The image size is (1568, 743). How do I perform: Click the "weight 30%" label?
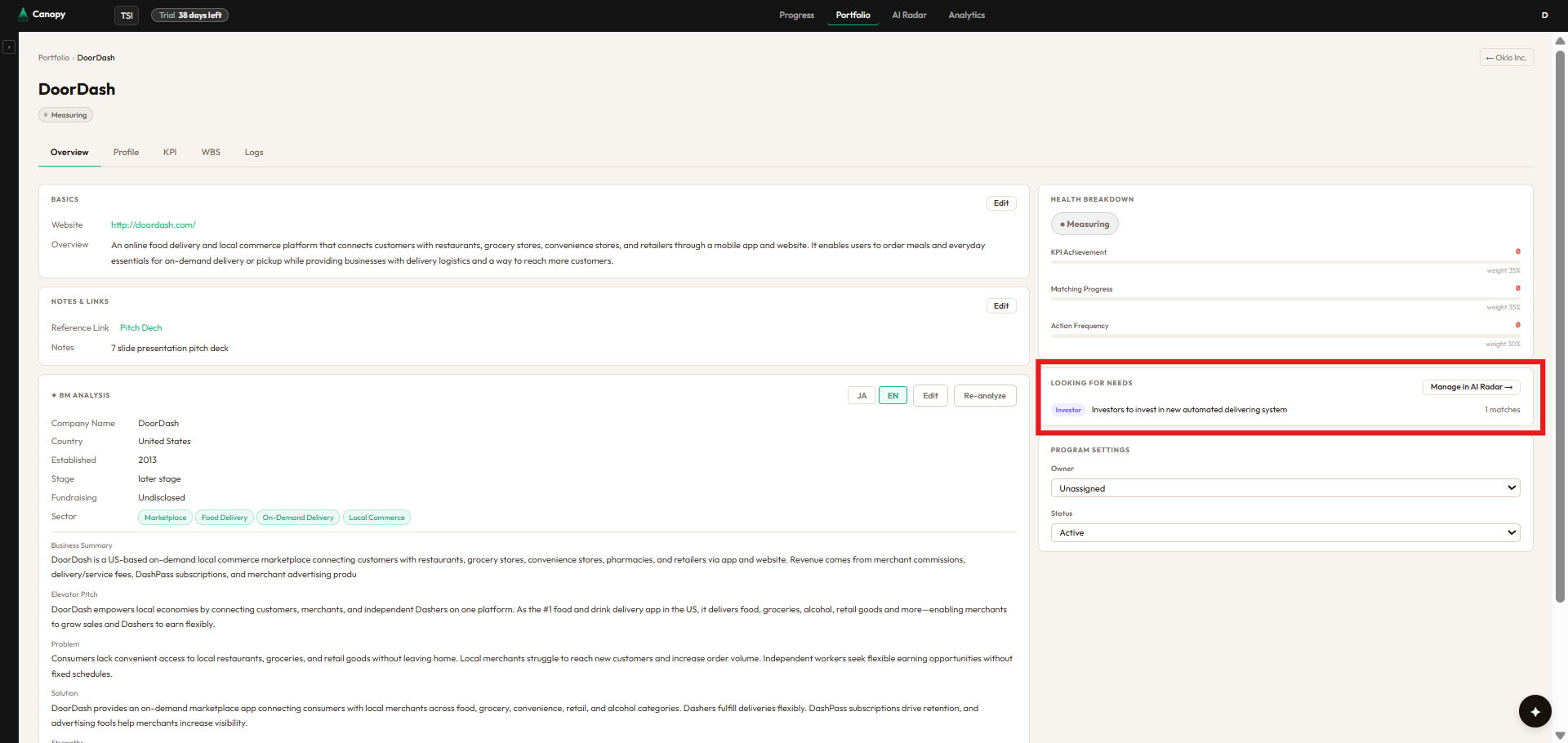[1503, 345]
